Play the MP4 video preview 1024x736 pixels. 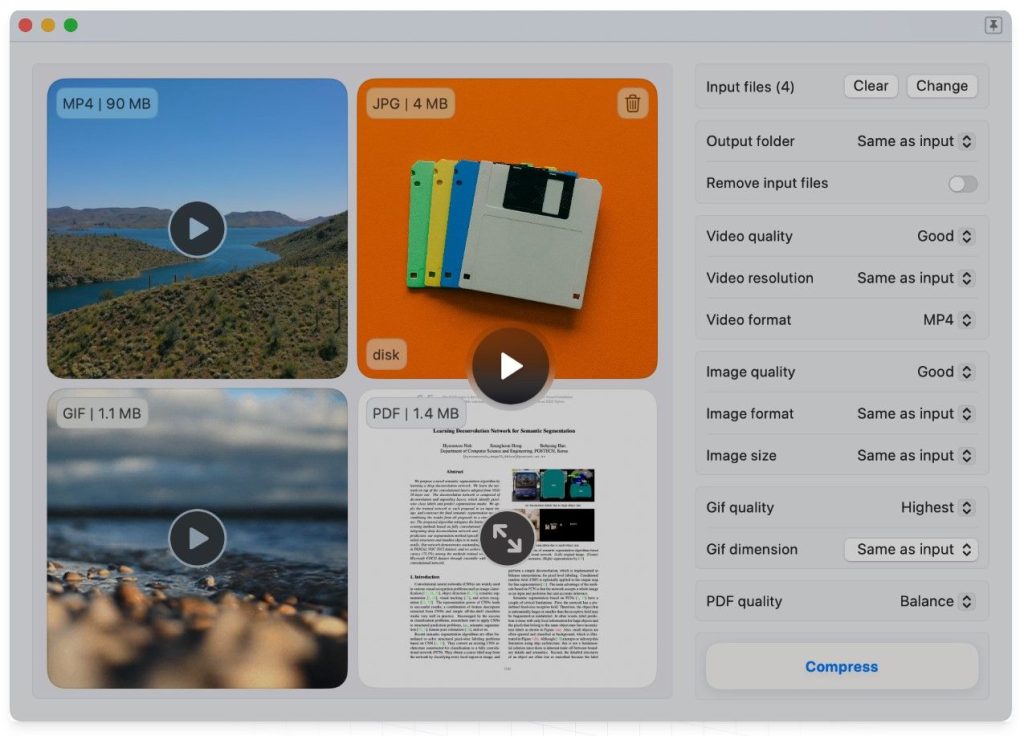197,229
